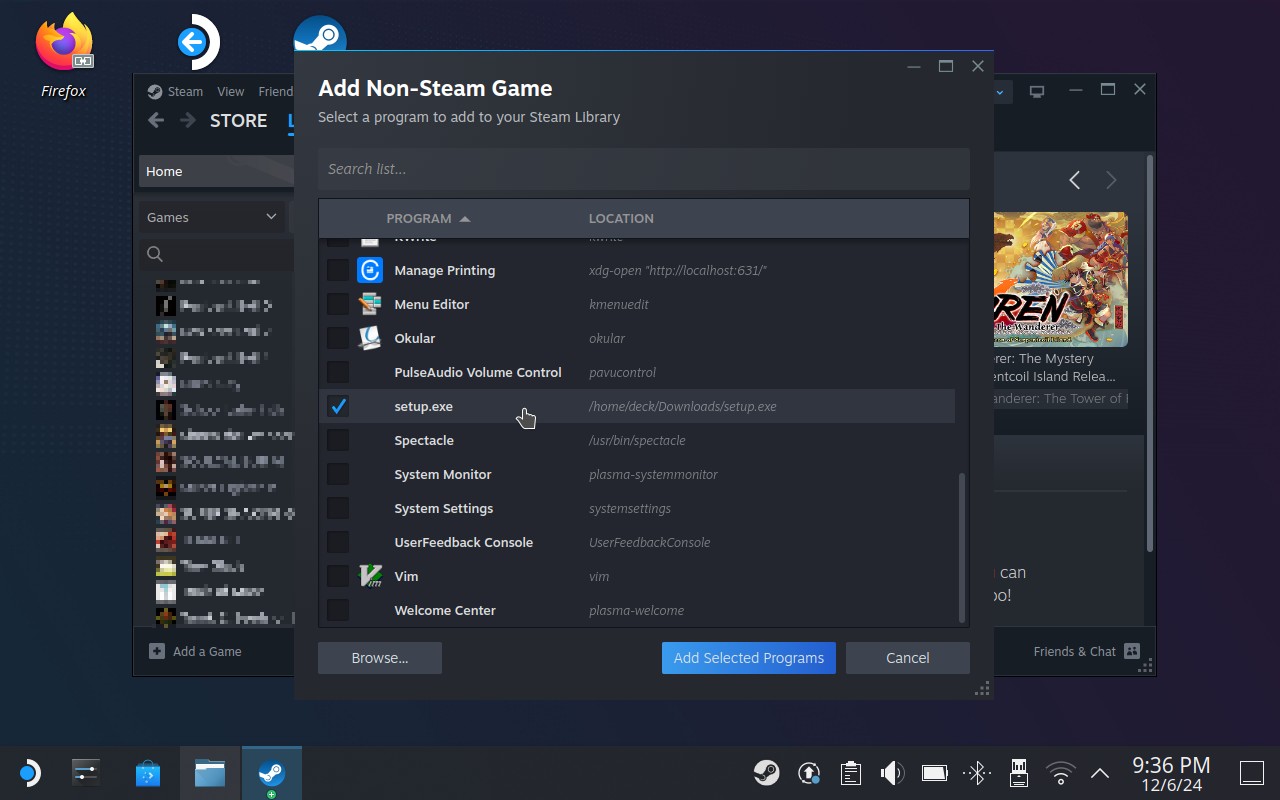Screen dimensions: 1280x800
Task: Sort list by the PROGRAM column arrow
Action: coord(465,218)
